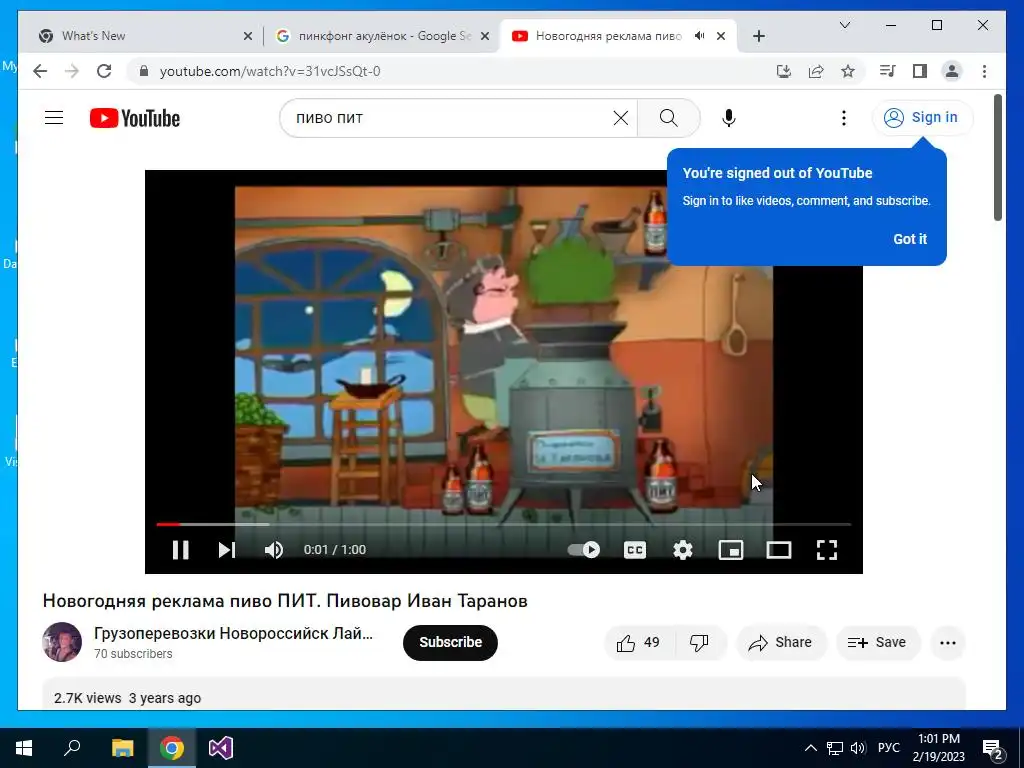
Task: View site information padlock icon
Action: pos(144,71)
